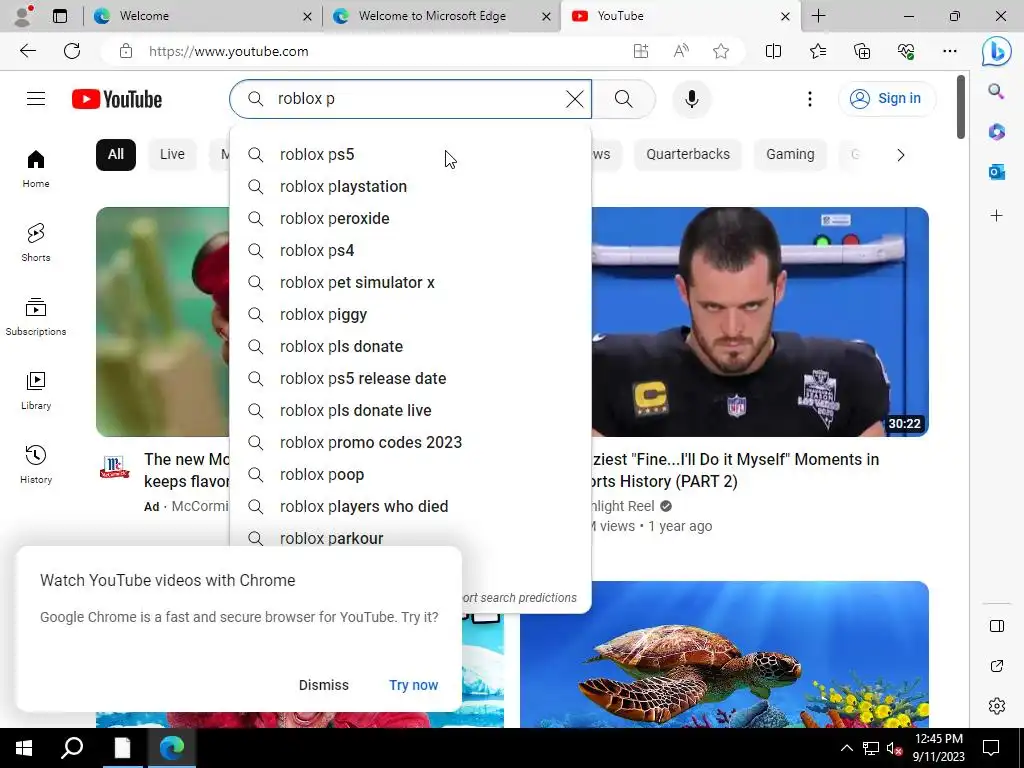
Task: Open Read aloud in address bar
Action: 680,51
